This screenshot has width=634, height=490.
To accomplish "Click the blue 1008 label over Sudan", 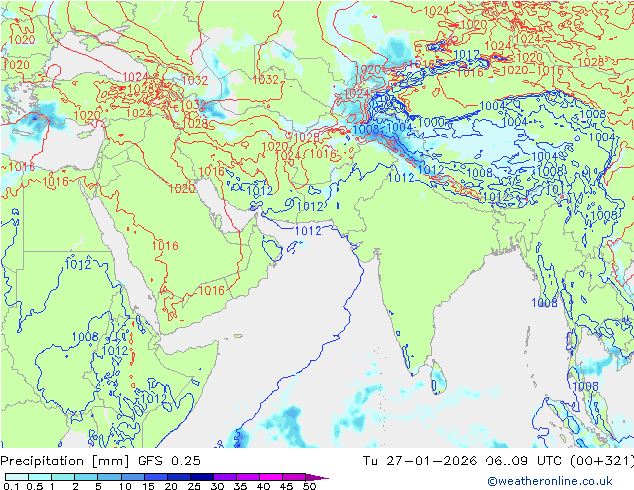I will tap(85, 337).
